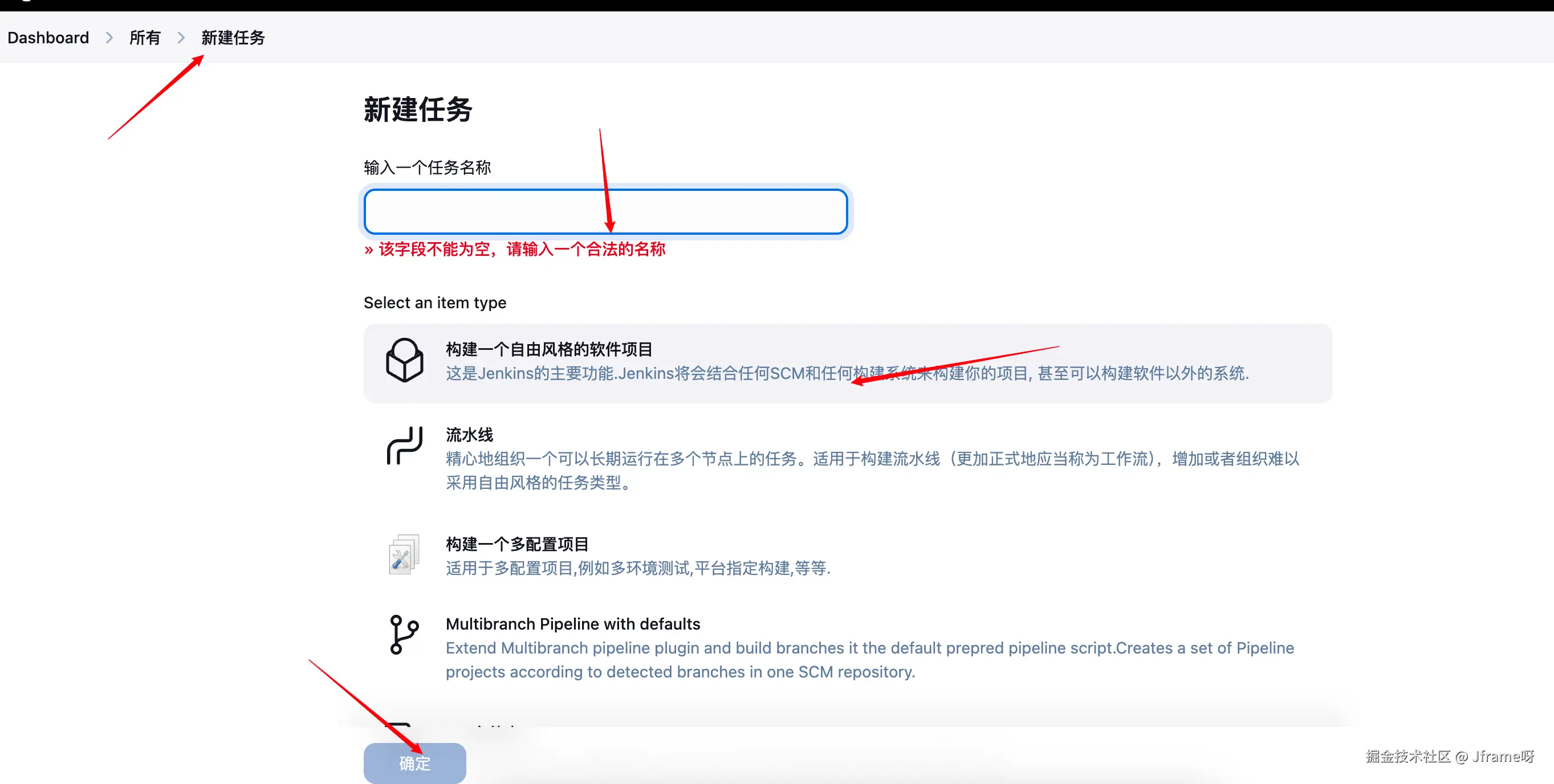Click chevron after Dashboard breadcrumb

pos(109,38)
